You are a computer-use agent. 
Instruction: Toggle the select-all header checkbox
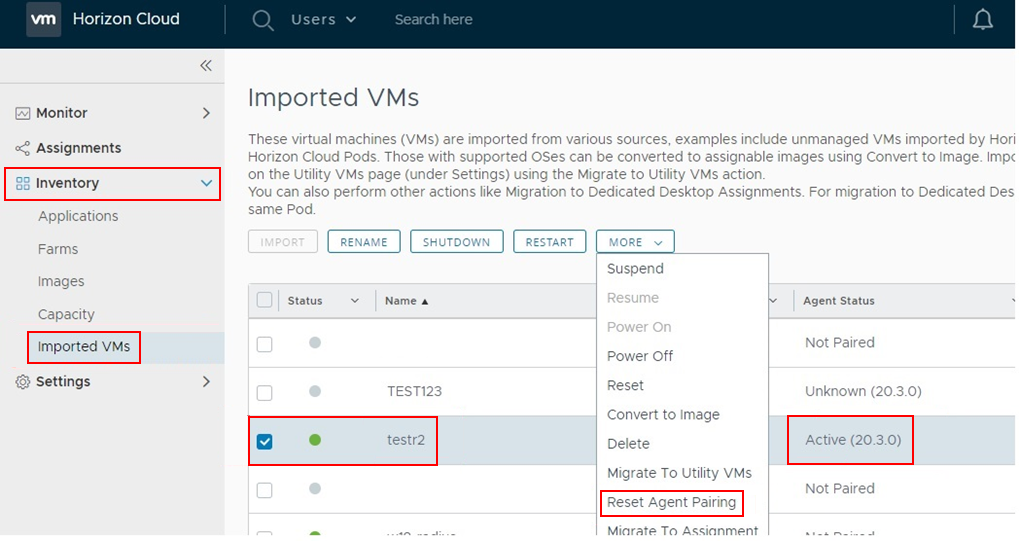[x=264, y=300]
